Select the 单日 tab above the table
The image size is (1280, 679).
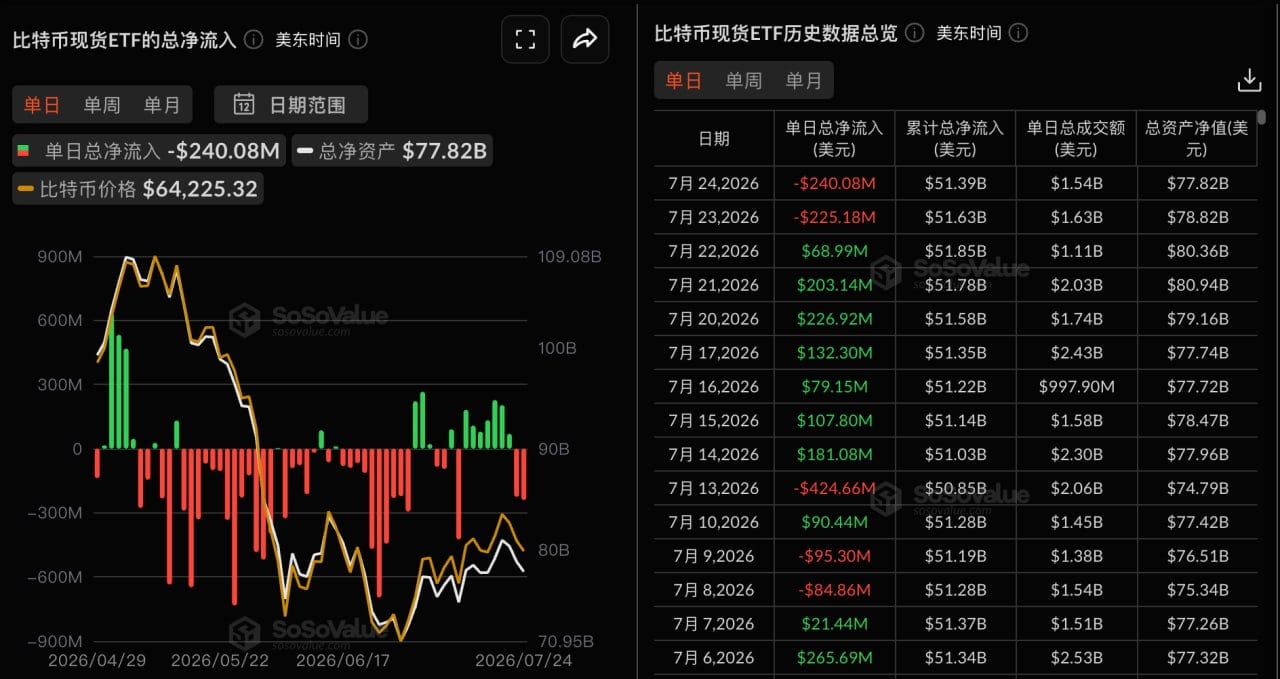684,80
